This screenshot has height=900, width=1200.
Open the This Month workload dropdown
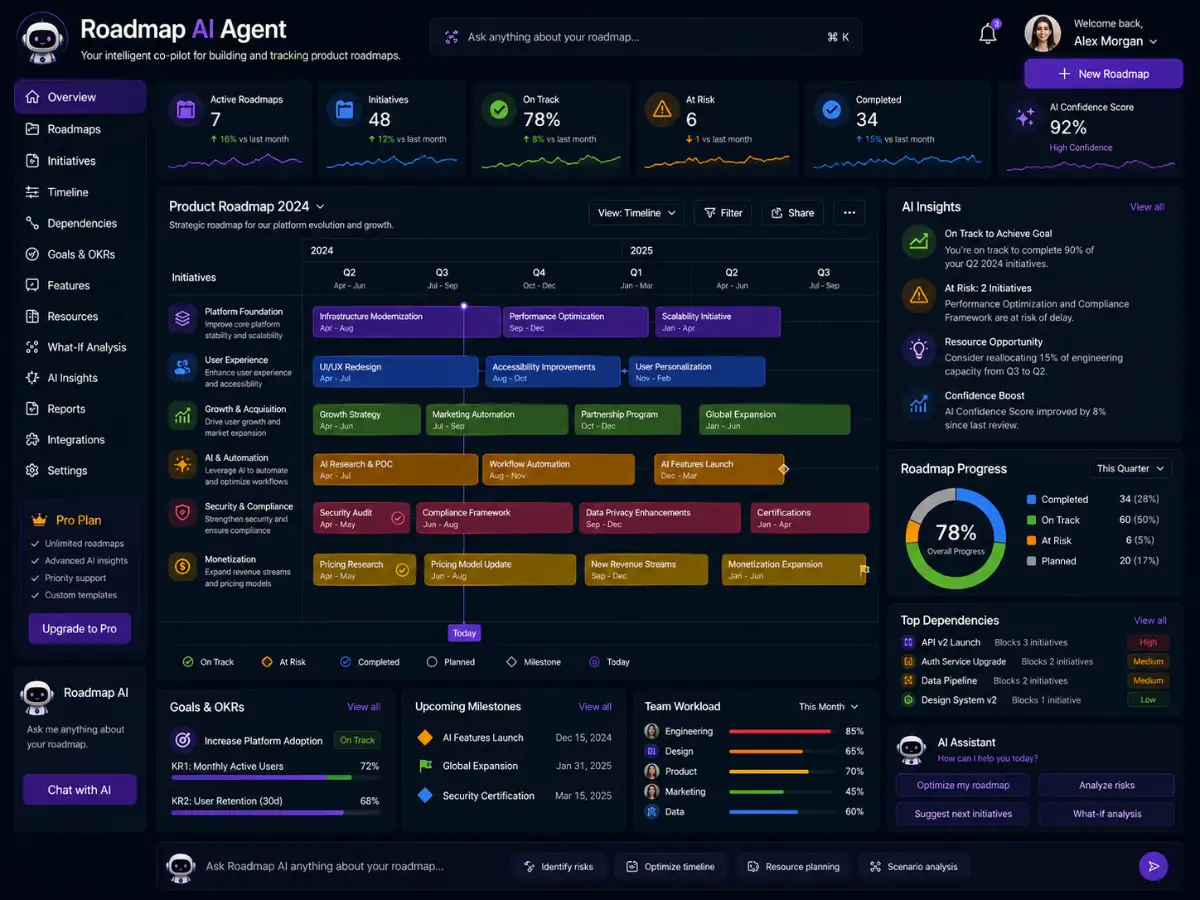(829, 706)
